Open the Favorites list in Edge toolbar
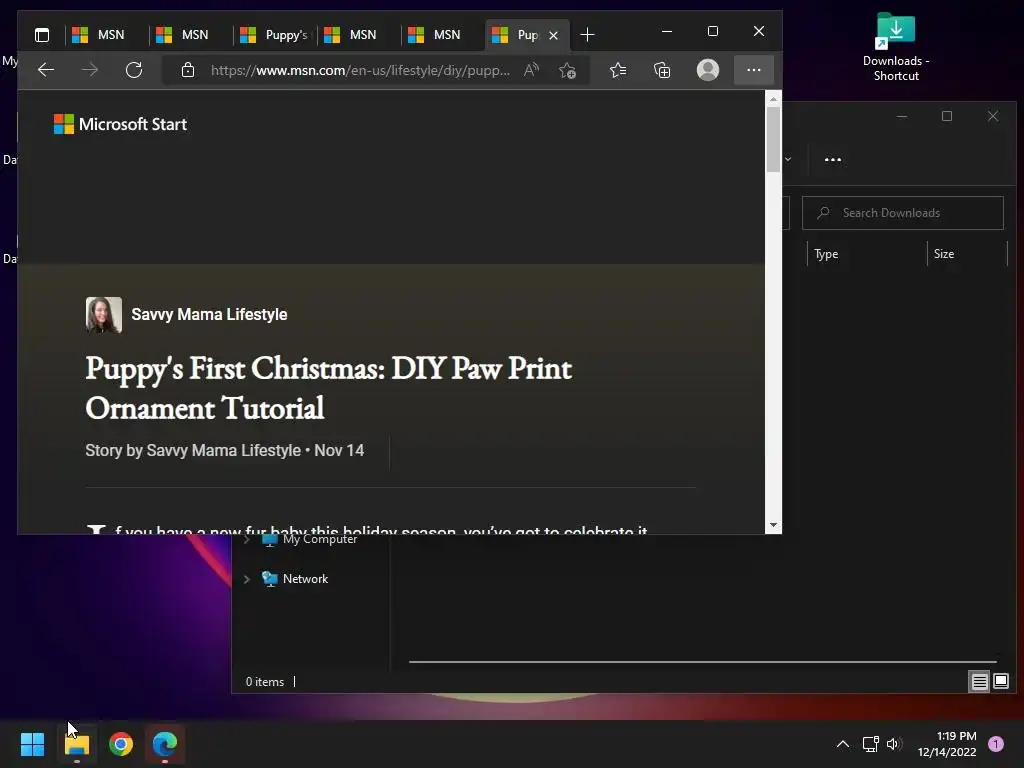The width and height of the screenshot is (1024, 768). tap(618, 70)
